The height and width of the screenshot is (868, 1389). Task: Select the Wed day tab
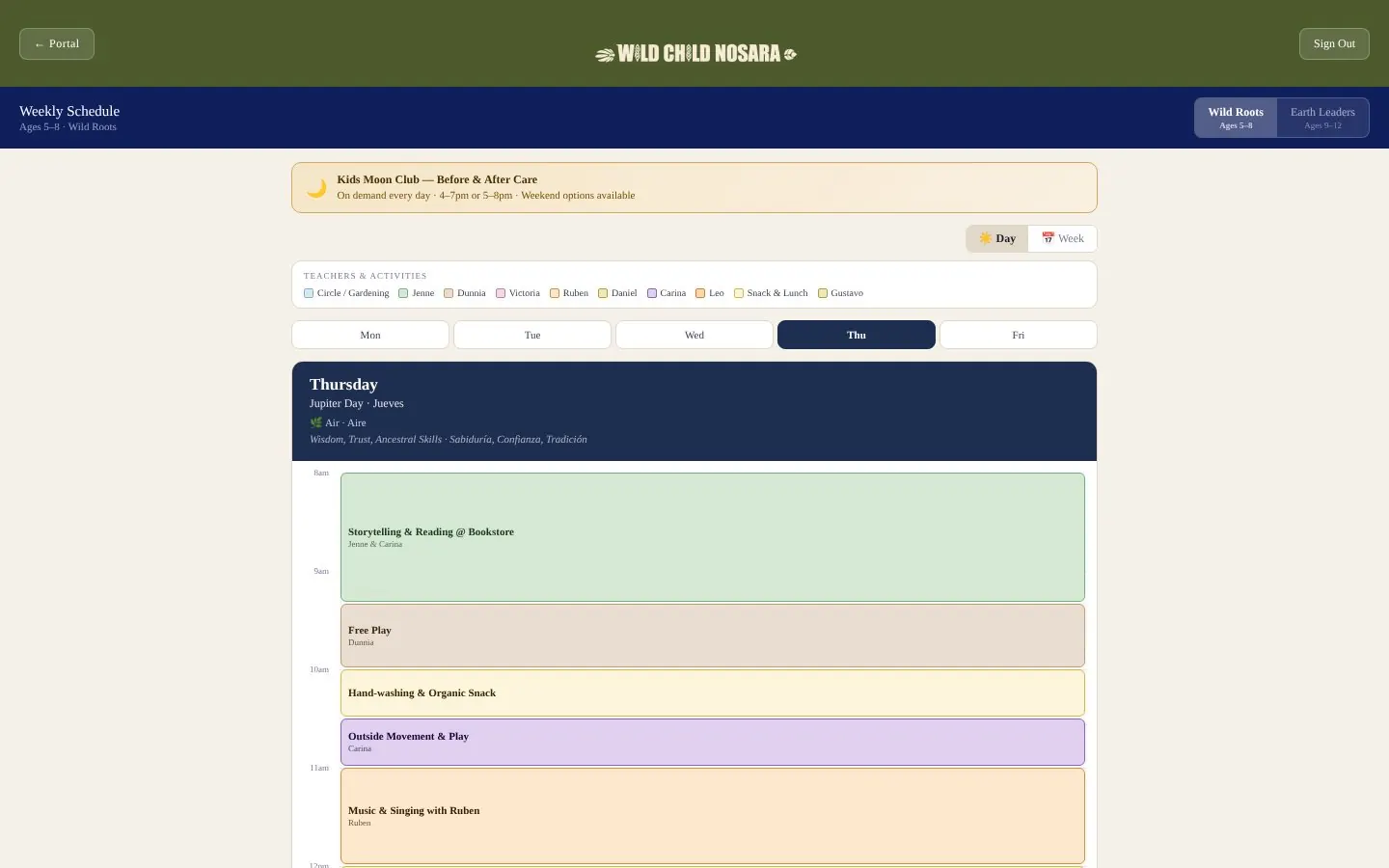[x=694, y=335]
